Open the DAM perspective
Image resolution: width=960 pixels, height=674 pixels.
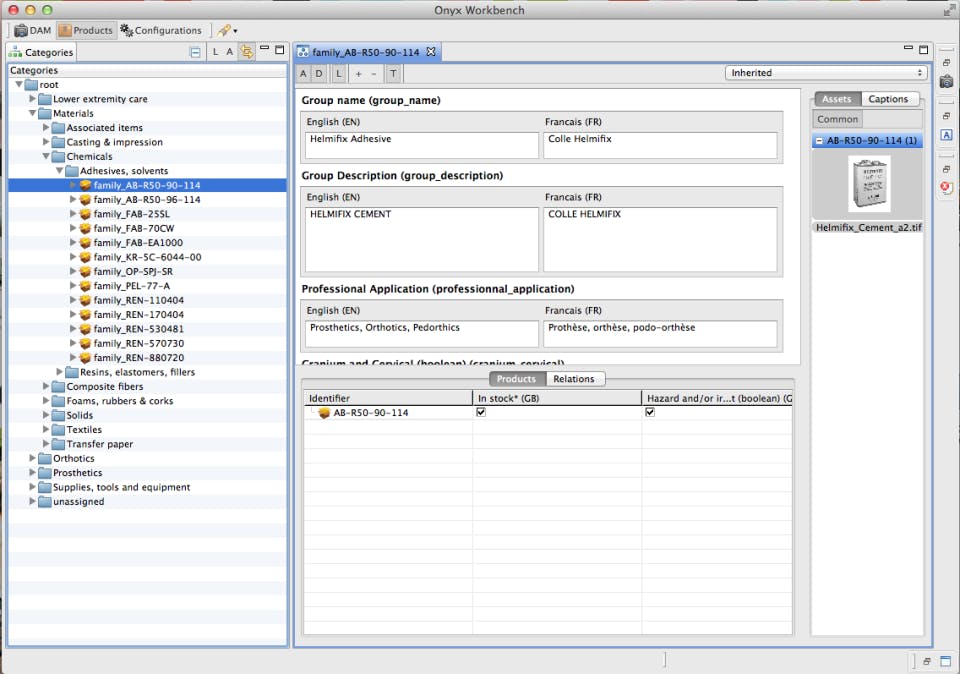coord(32,30)
